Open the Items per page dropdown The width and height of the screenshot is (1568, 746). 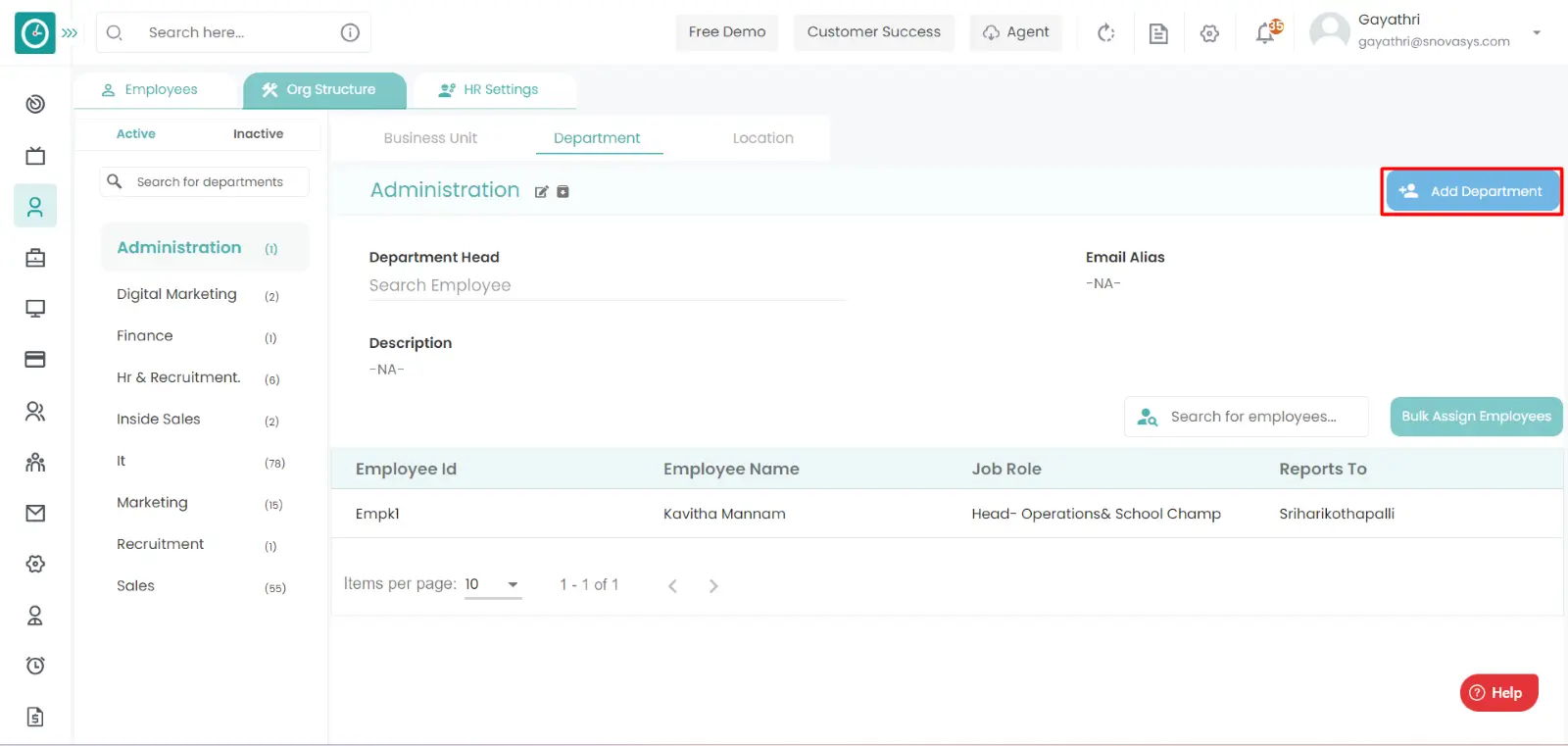[492, 584]
